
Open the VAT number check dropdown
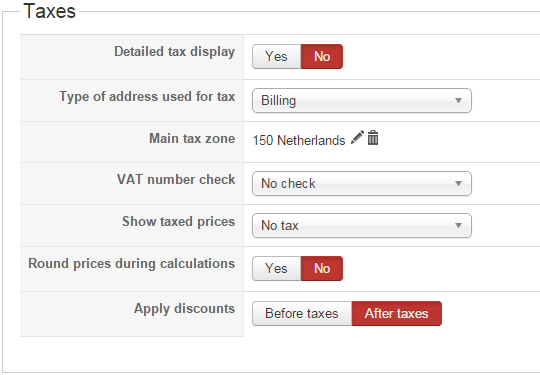(362, 184)
